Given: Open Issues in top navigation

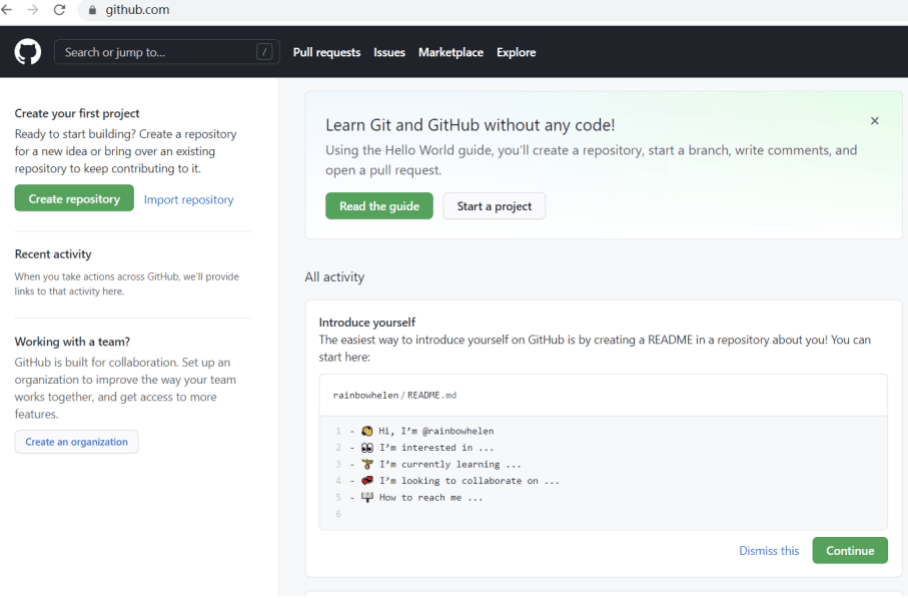Looking at the screenshot, I should [x=389, y=52].
